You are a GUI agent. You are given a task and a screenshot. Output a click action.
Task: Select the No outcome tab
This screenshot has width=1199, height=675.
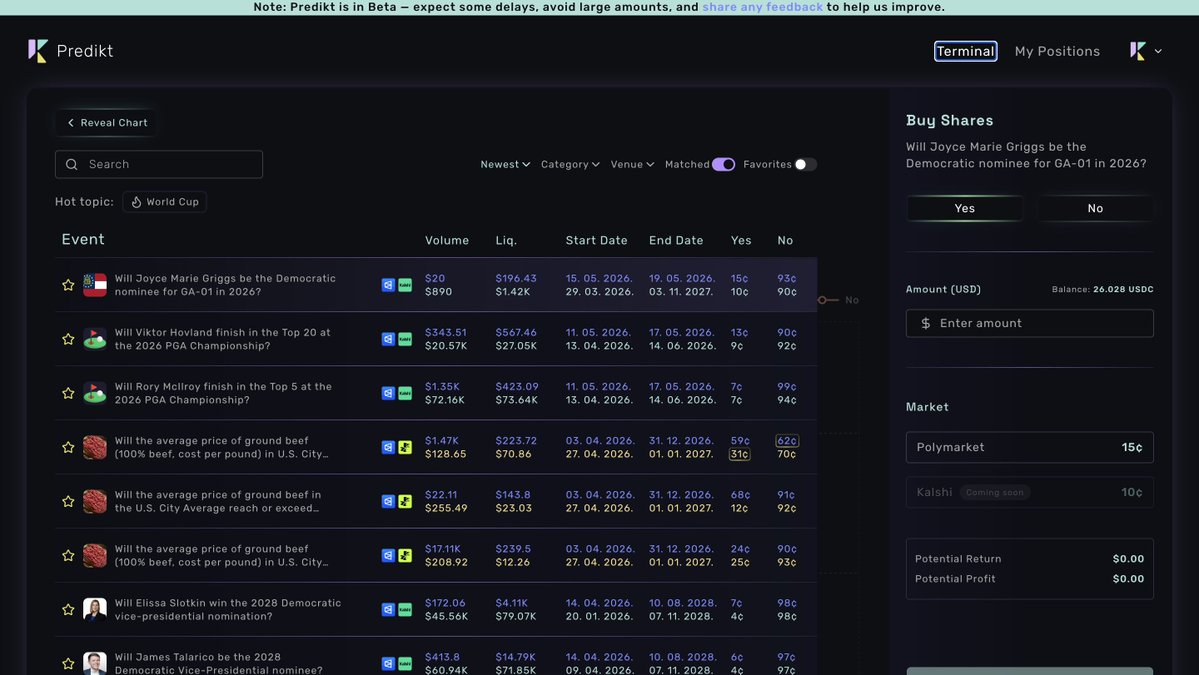[x=1095, y=208]
